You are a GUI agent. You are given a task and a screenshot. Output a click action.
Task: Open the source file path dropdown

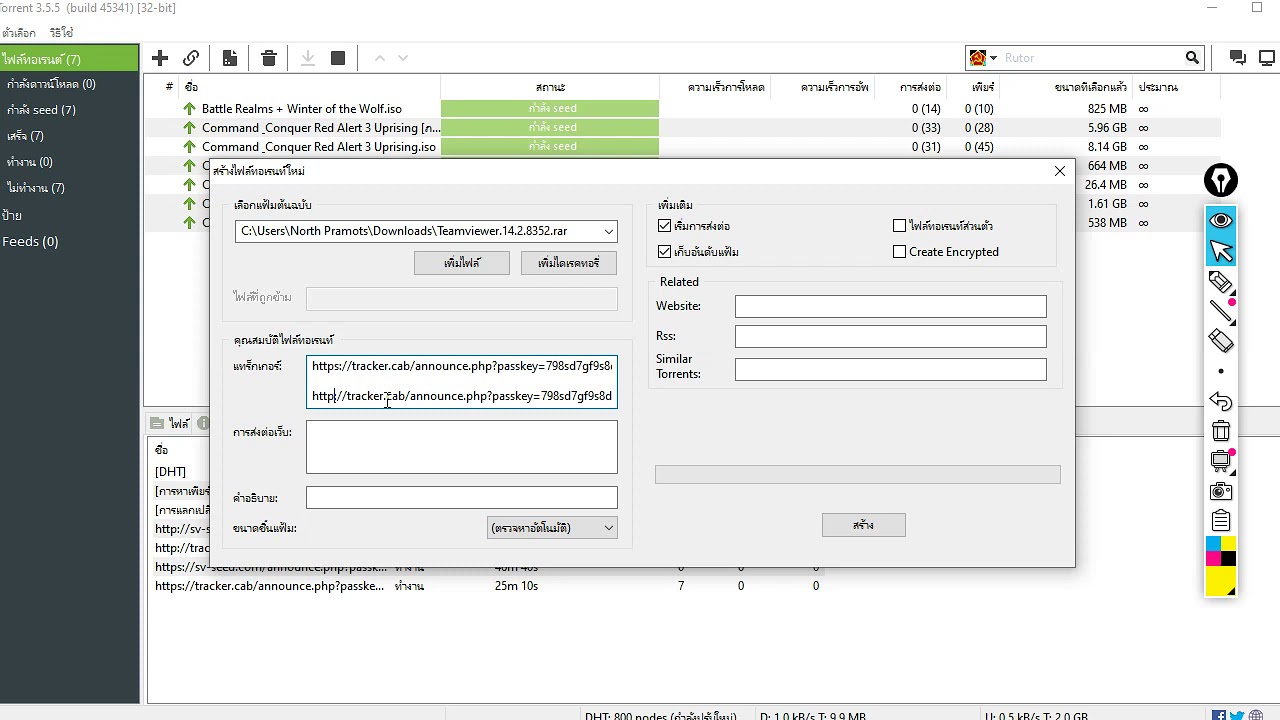pyautogui.click(x=608, y=231)
